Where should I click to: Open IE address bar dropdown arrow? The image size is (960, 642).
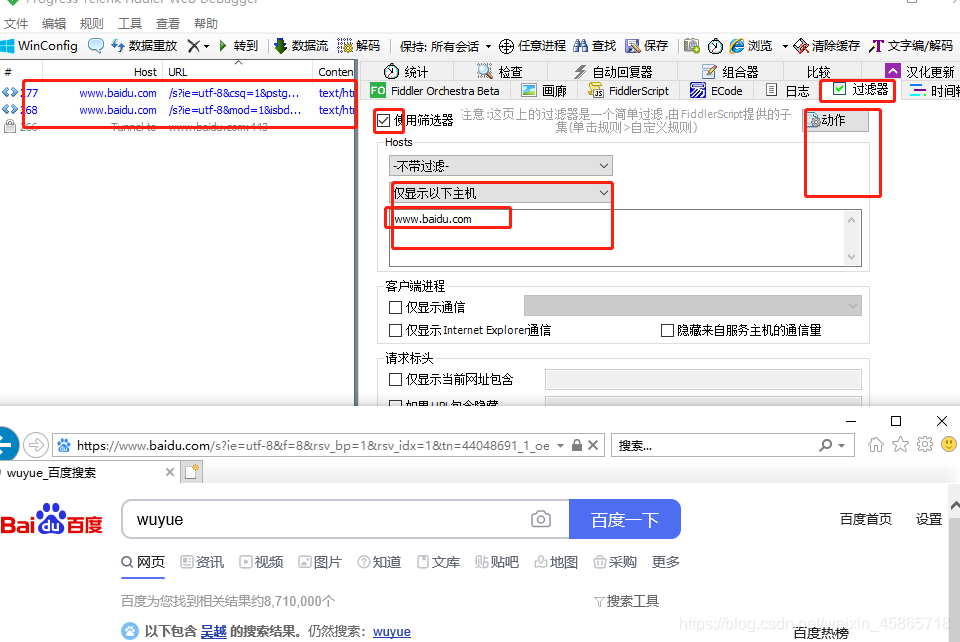tap(560, 446)
